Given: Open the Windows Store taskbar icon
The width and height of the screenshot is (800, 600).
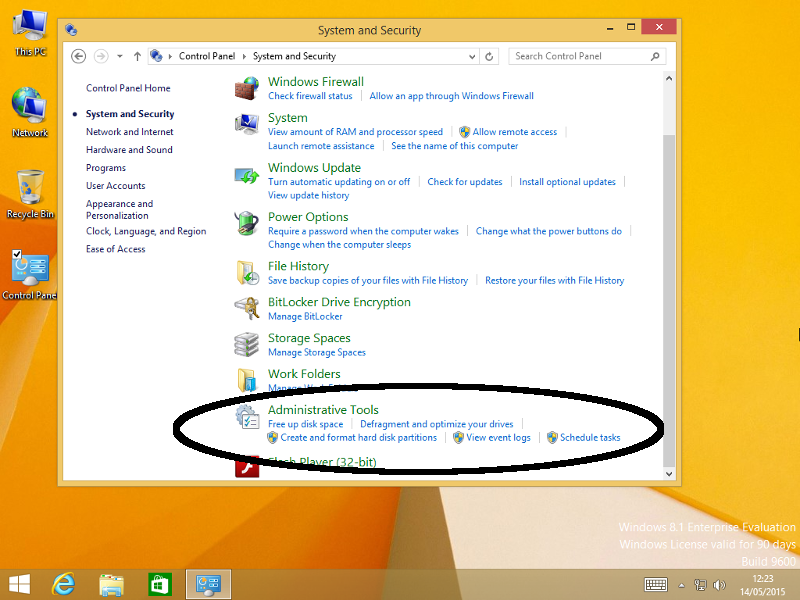Looking at the screenshot, I should [x=160, y=585].
